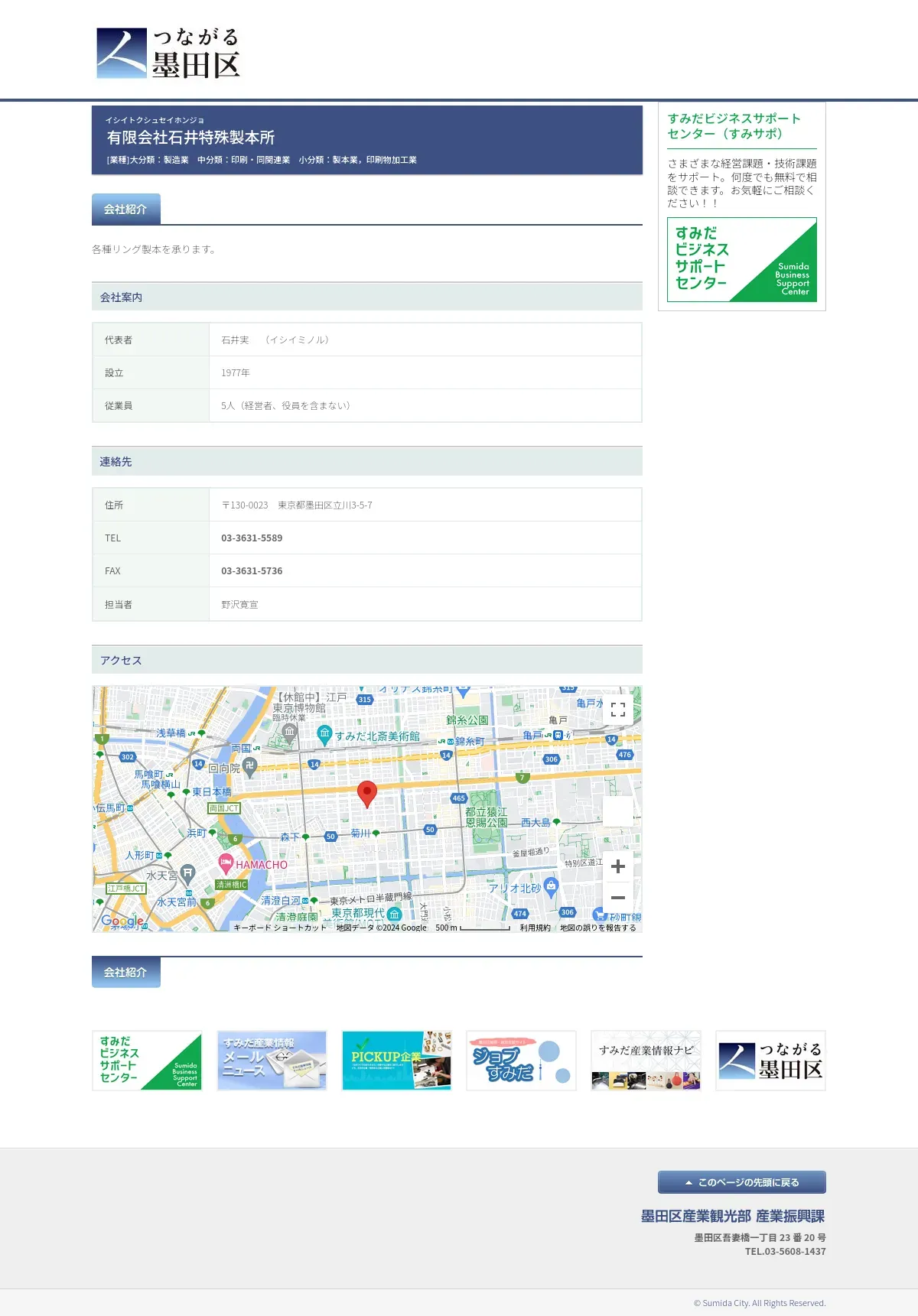Click TEL number 03-3631-5589
Screen dimensions: 918x1316
[252, 538]
